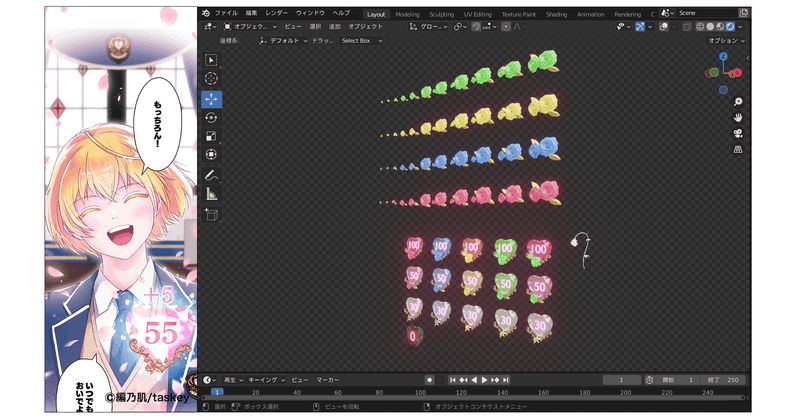This screenshot has width=800, height=419.
Task: Open the デフォルト coordinate system dropdown
Action: (283, 40)
